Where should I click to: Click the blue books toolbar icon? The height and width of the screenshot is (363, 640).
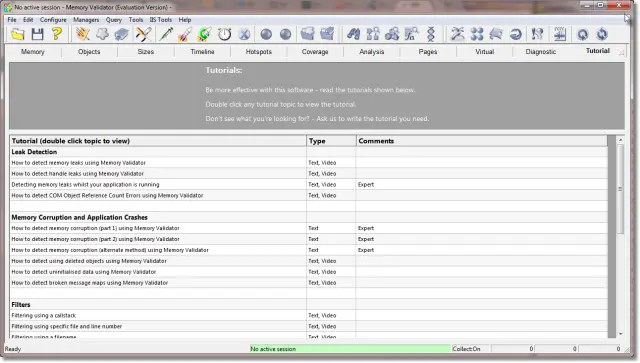coord(122,34)
